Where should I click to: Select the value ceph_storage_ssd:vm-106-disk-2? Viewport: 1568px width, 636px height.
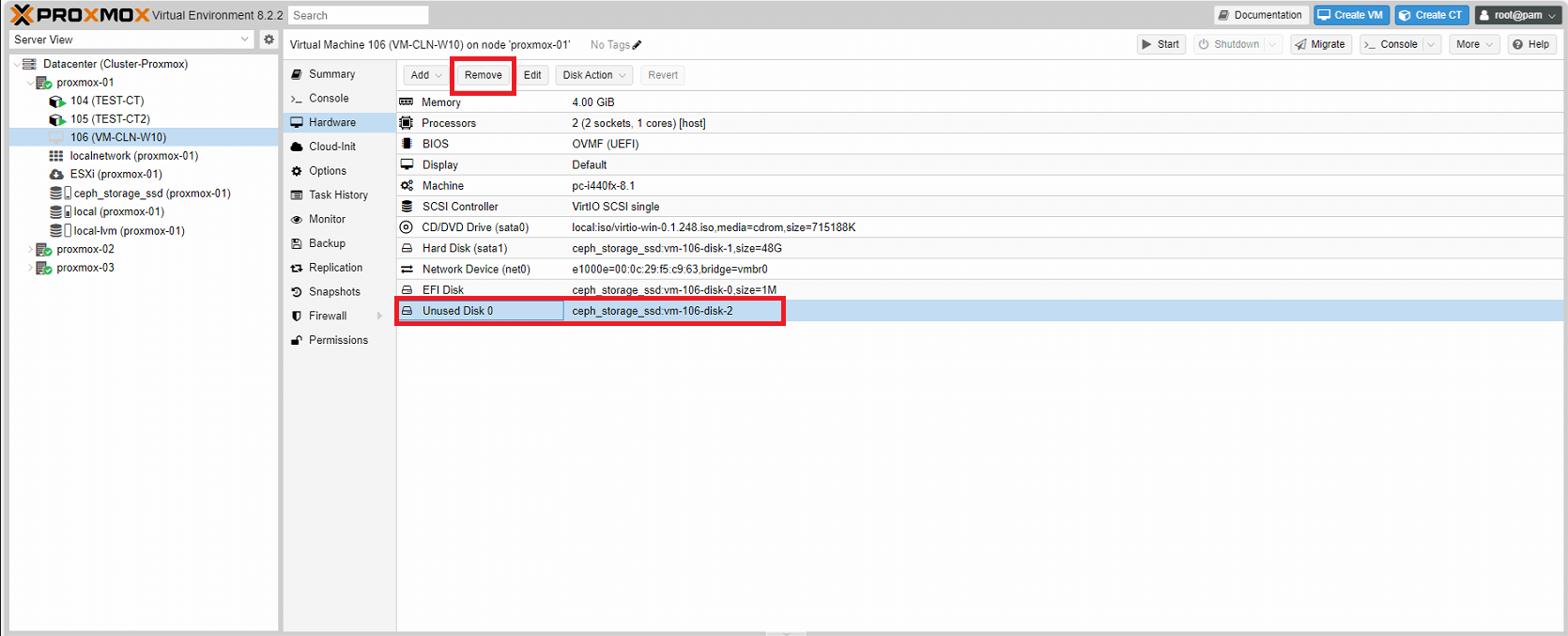coord(653,311)
